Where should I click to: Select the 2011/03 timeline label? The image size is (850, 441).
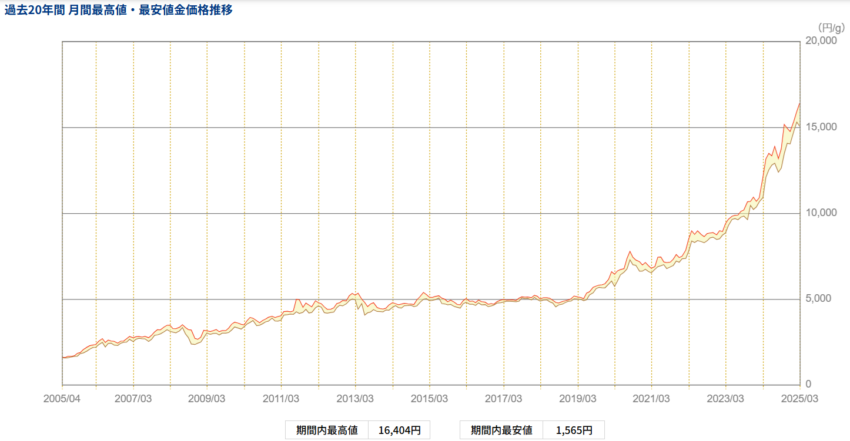[281, 397]
